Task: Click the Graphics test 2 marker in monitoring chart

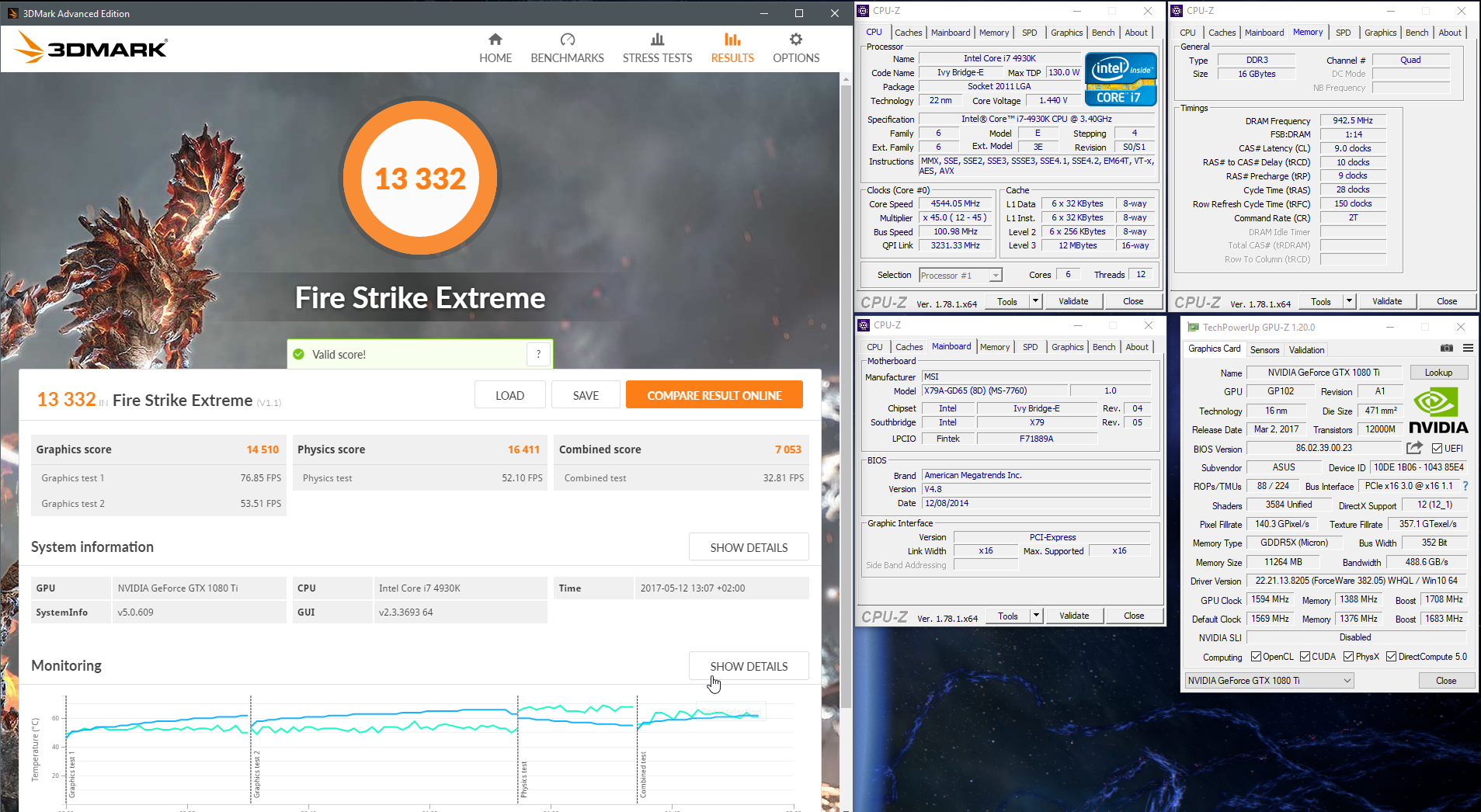Action: pyautogui.click(x=257, y=774)
